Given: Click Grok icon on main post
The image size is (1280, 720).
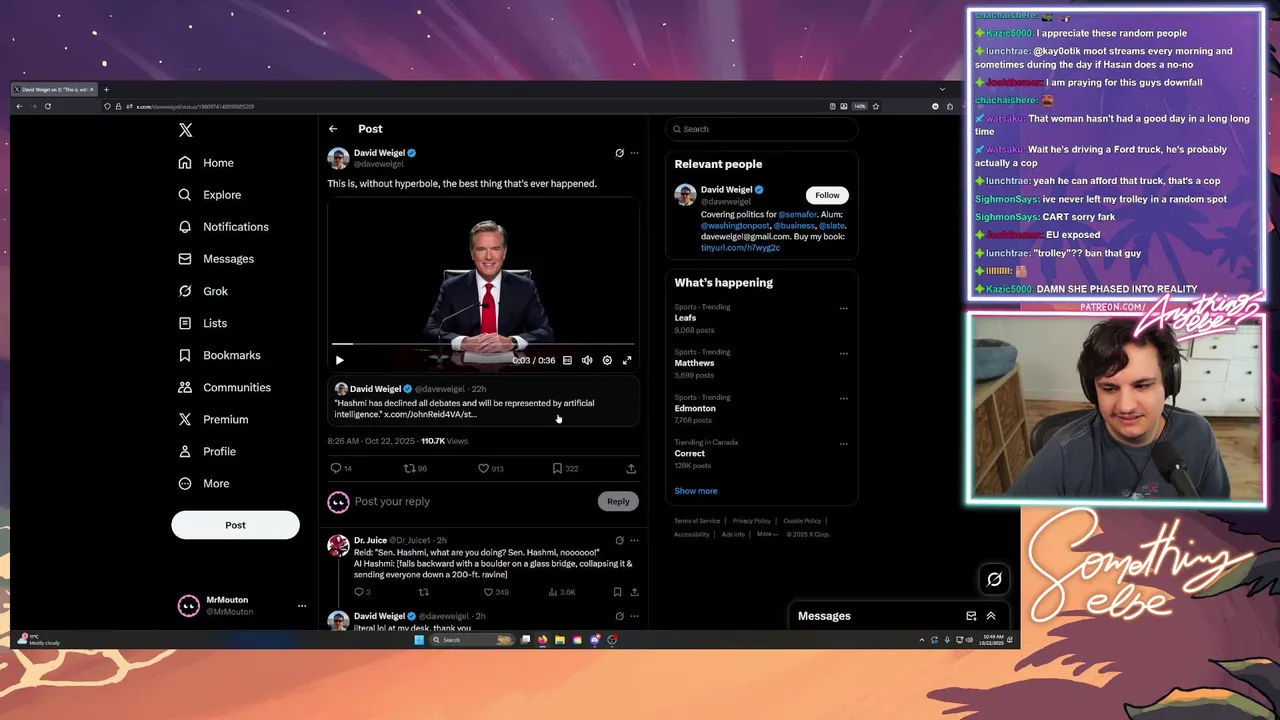Looking at the screenshot, I should (619, 153).
